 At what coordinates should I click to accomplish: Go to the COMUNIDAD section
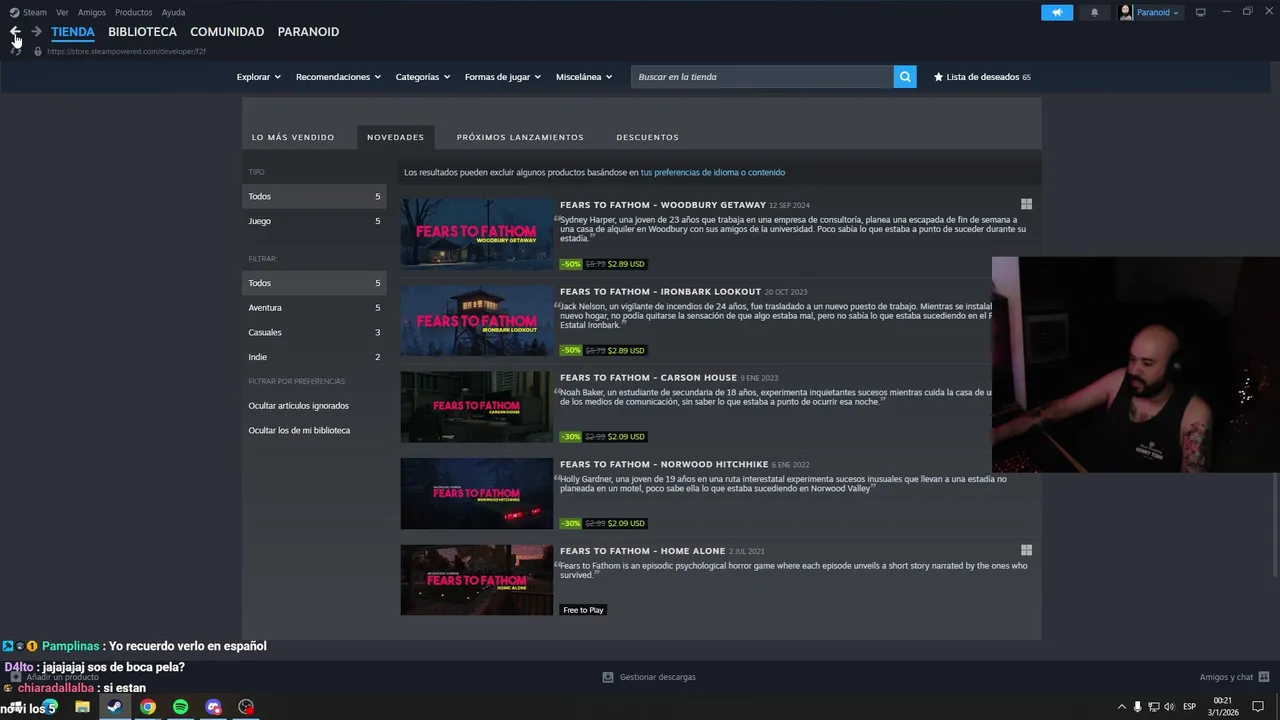pos(227,32)
